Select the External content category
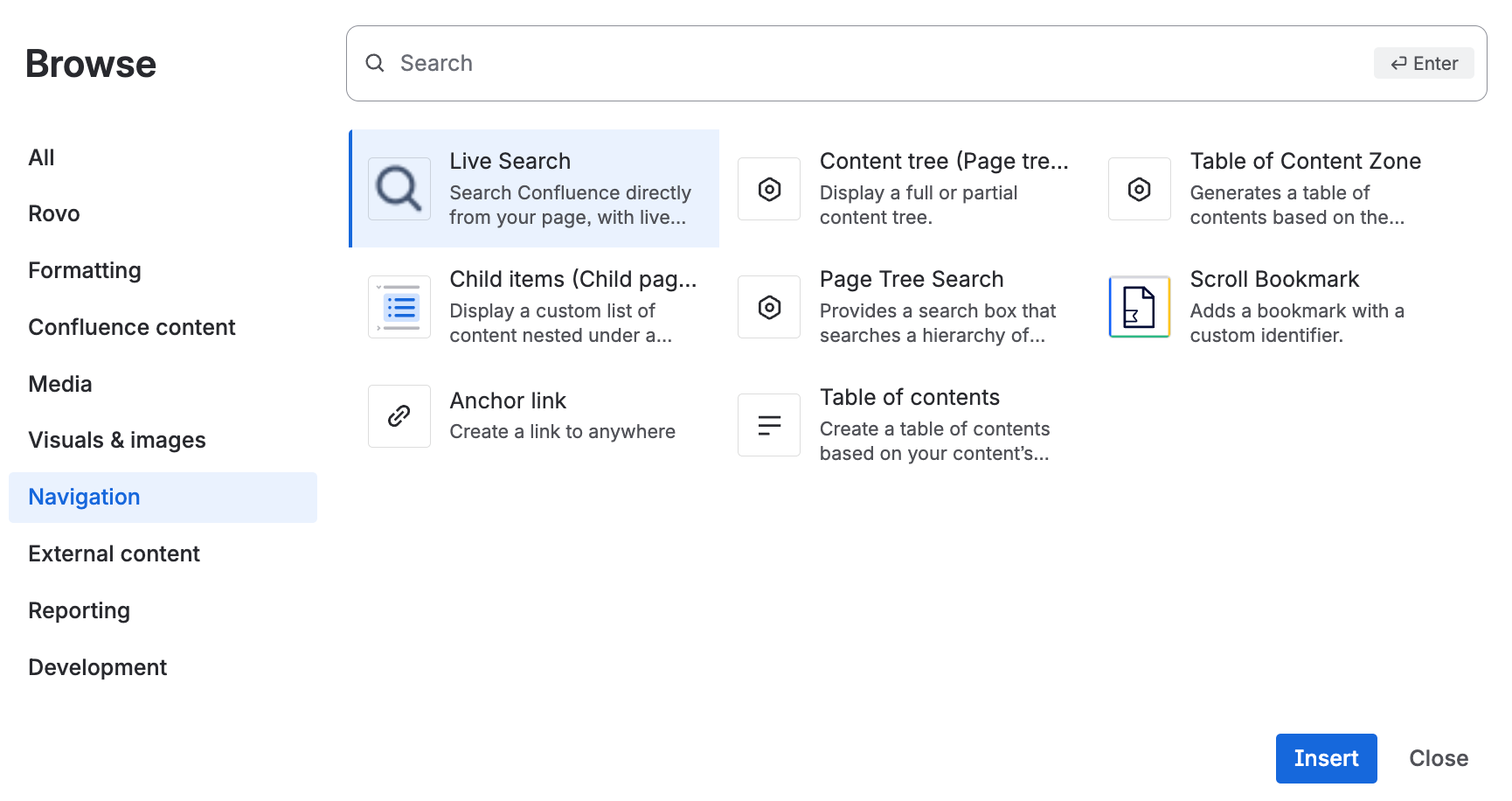 (114, 554)
